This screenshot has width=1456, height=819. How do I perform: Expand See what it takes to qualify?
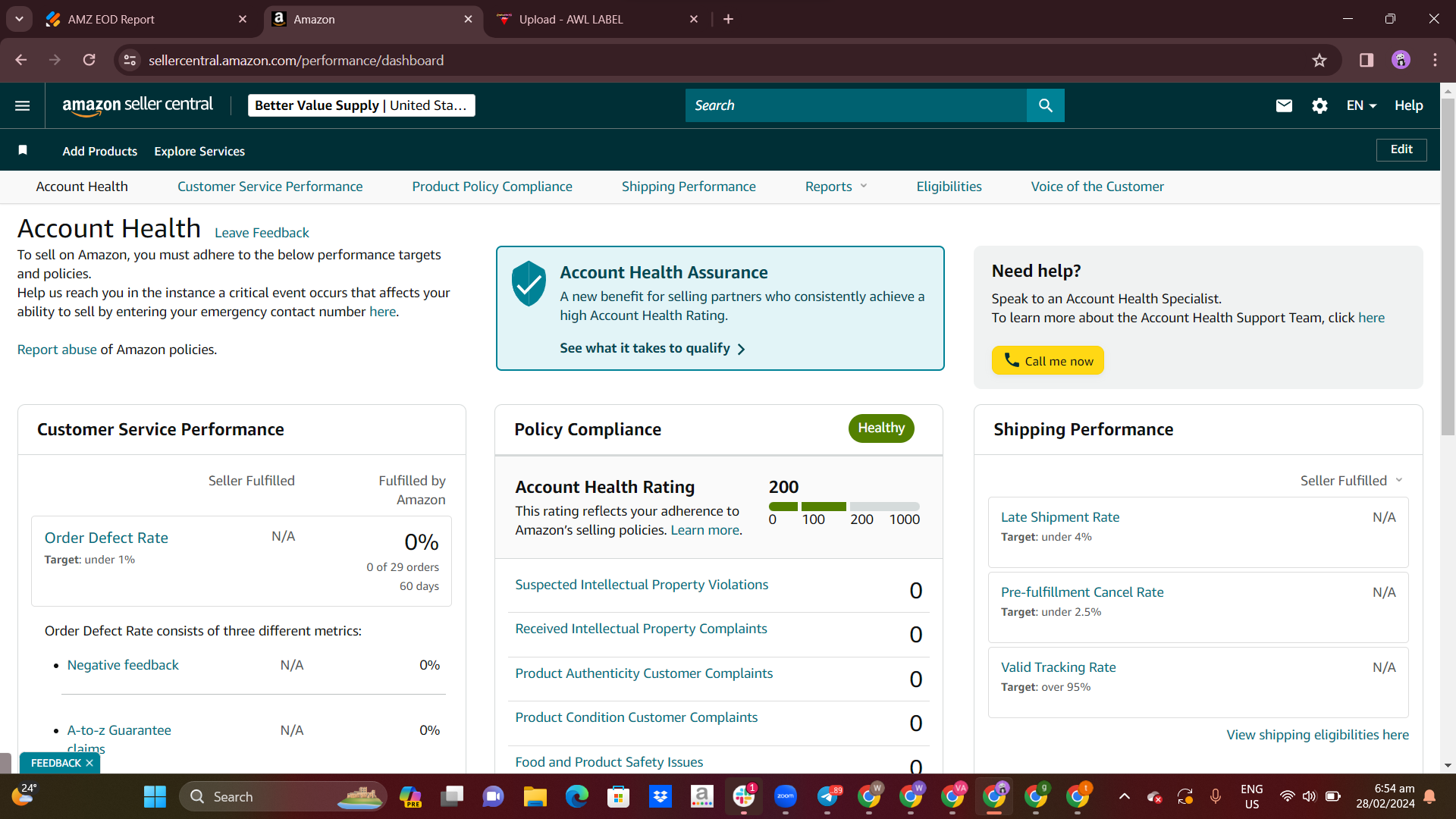click(x=652, y=348)
